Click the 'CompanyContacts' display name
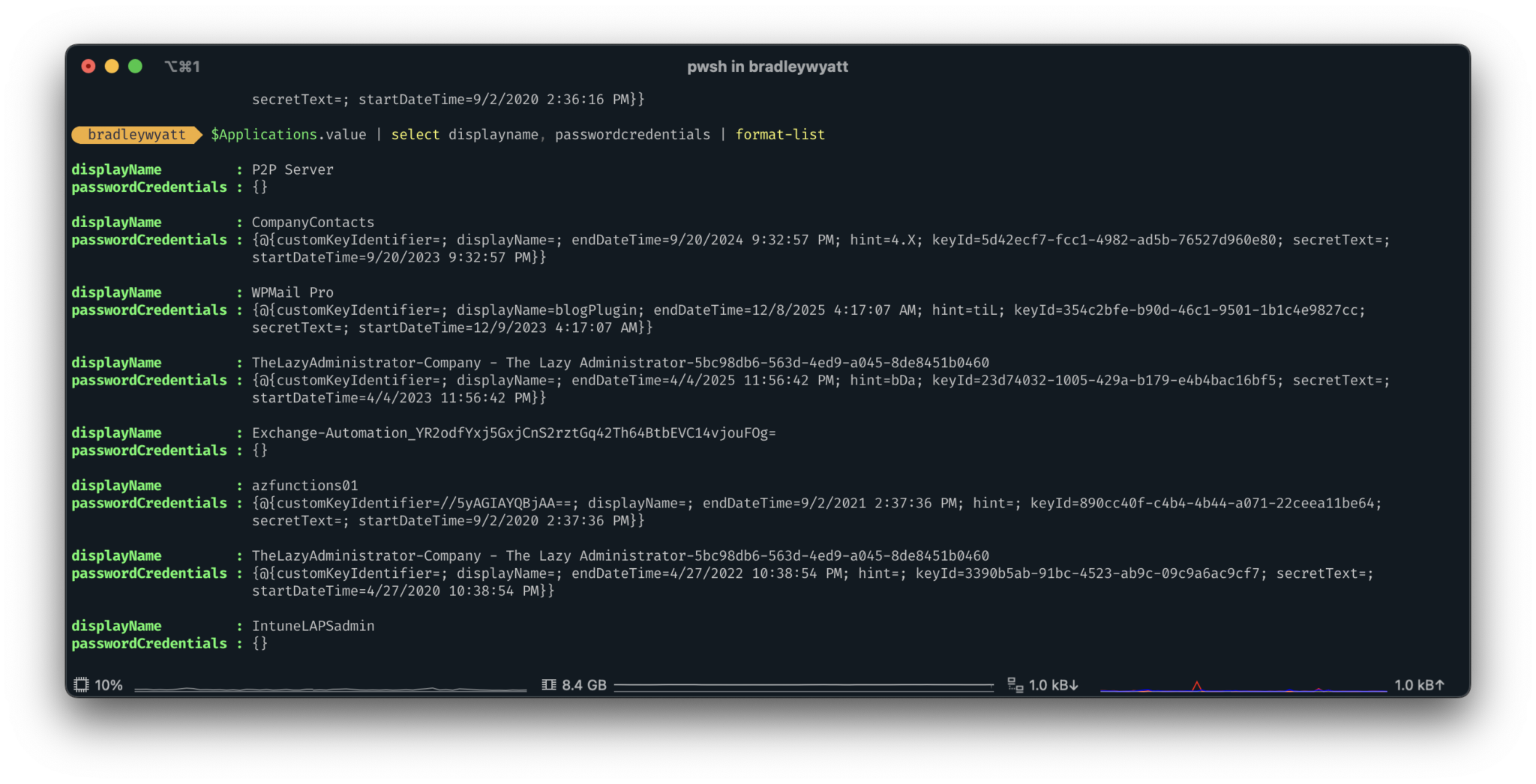This screenshot has height=784, width=1536. 313,222
